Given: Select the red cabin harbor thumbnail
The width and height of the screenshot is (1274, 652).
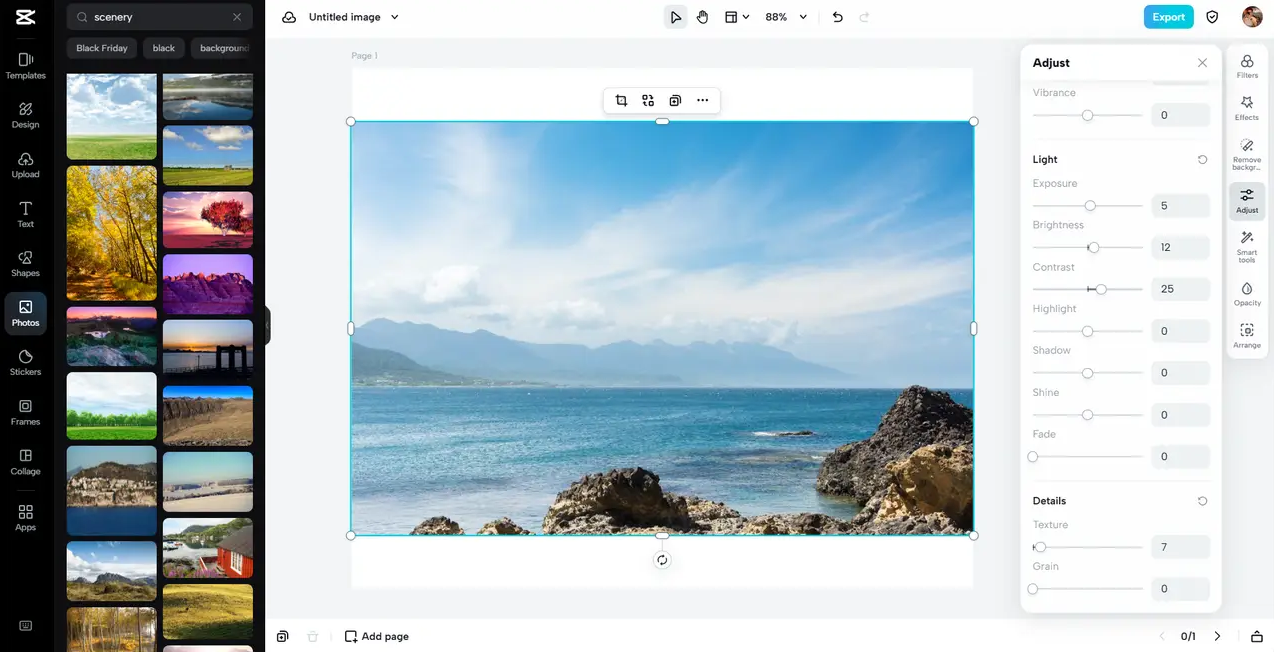Looking at the screenshot, I should click(x=208, y=548).
